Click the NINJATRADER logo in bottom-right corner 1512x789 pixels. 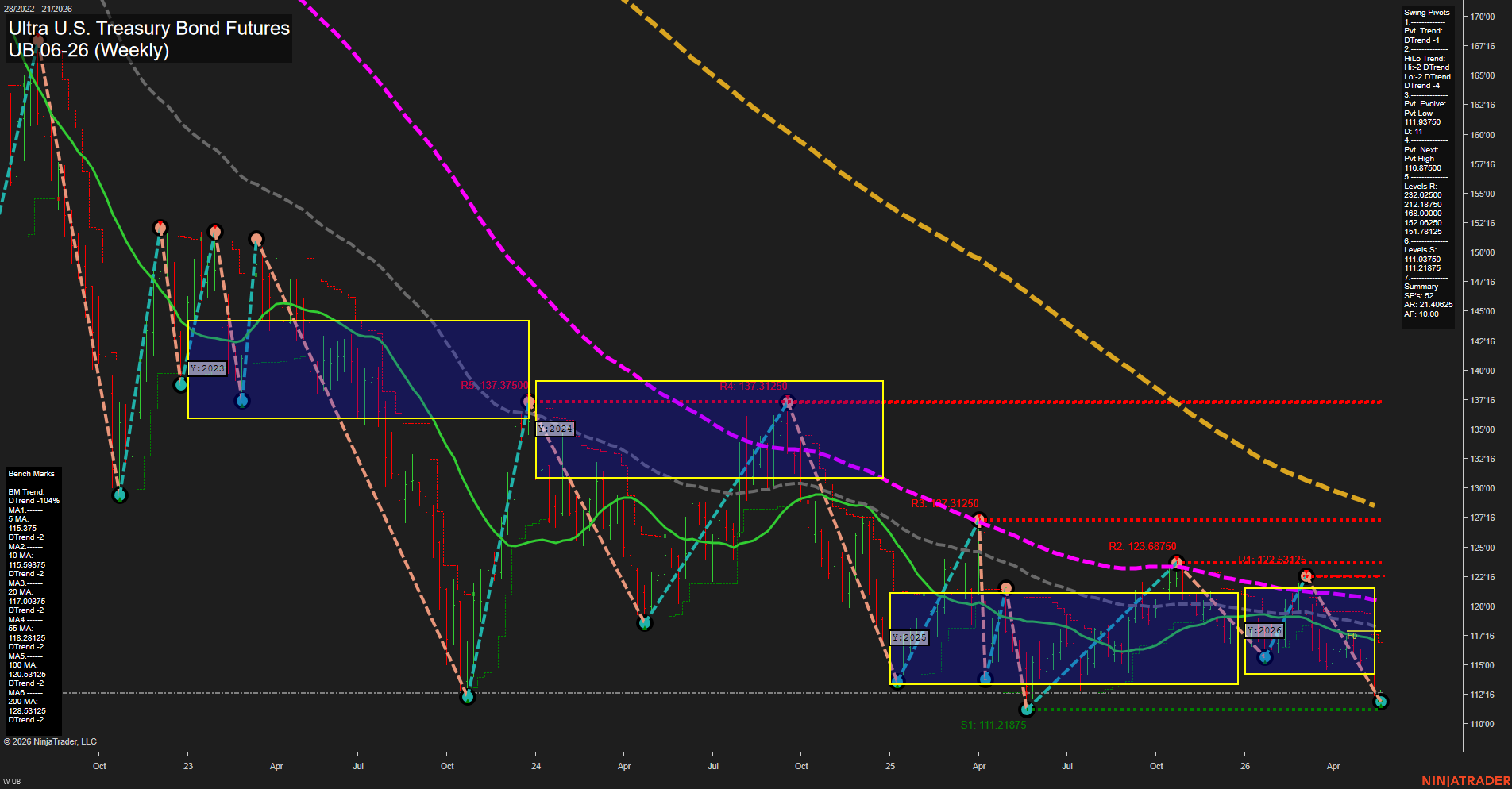click(1466, 781)
